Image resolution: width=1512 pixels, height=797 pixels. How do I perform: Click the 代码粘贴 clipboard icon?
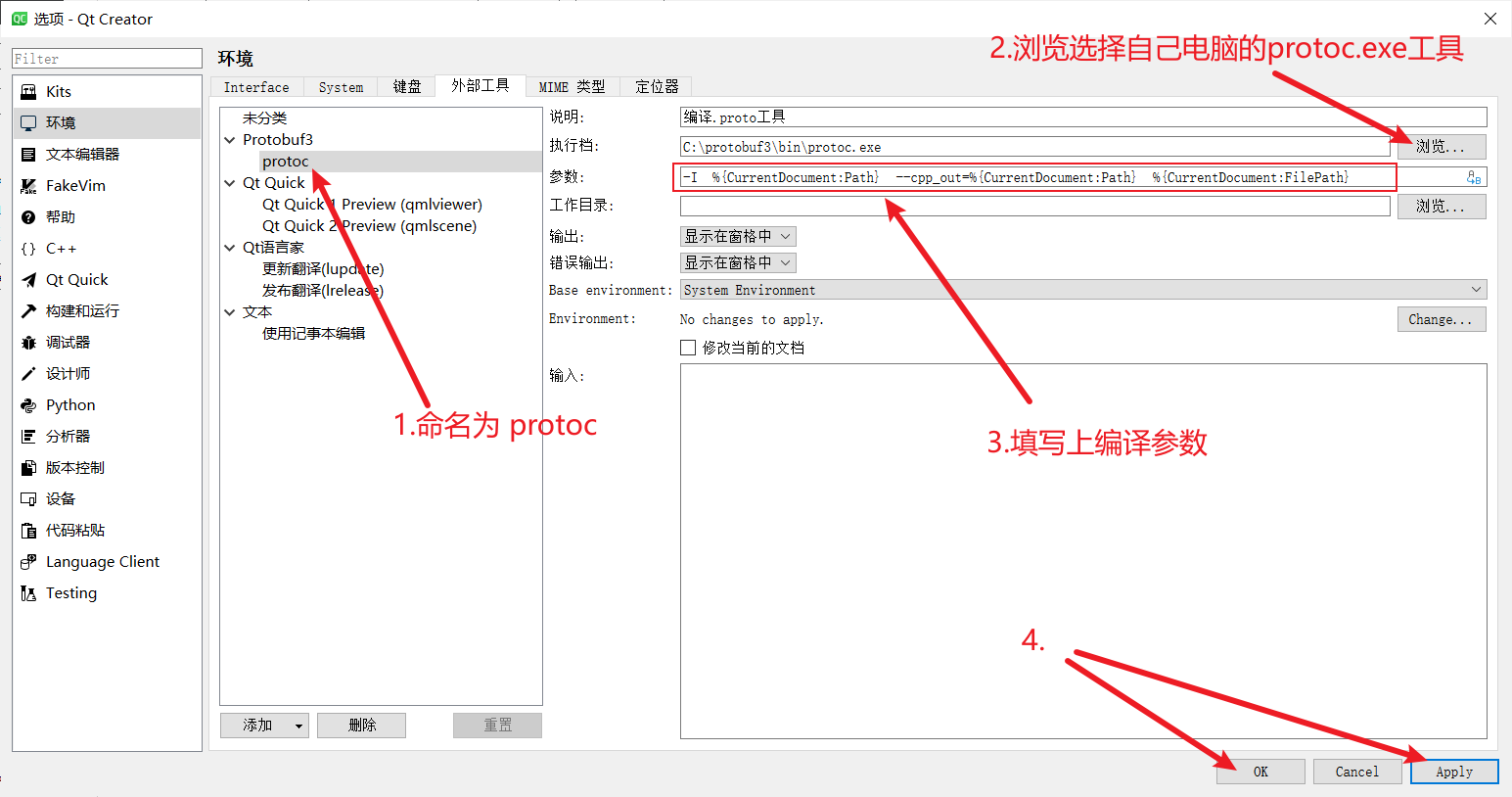(x=28, y=531)
